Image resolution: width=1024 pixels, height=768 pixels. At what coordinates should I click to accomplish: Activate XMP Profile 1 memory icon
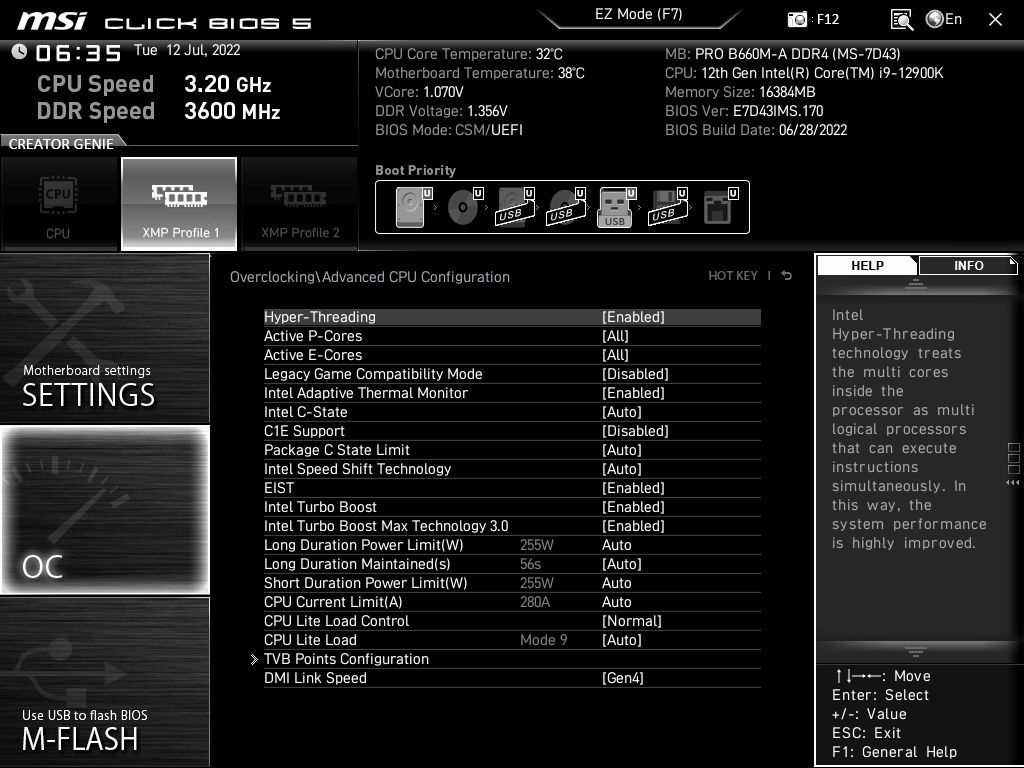[179, 204]
